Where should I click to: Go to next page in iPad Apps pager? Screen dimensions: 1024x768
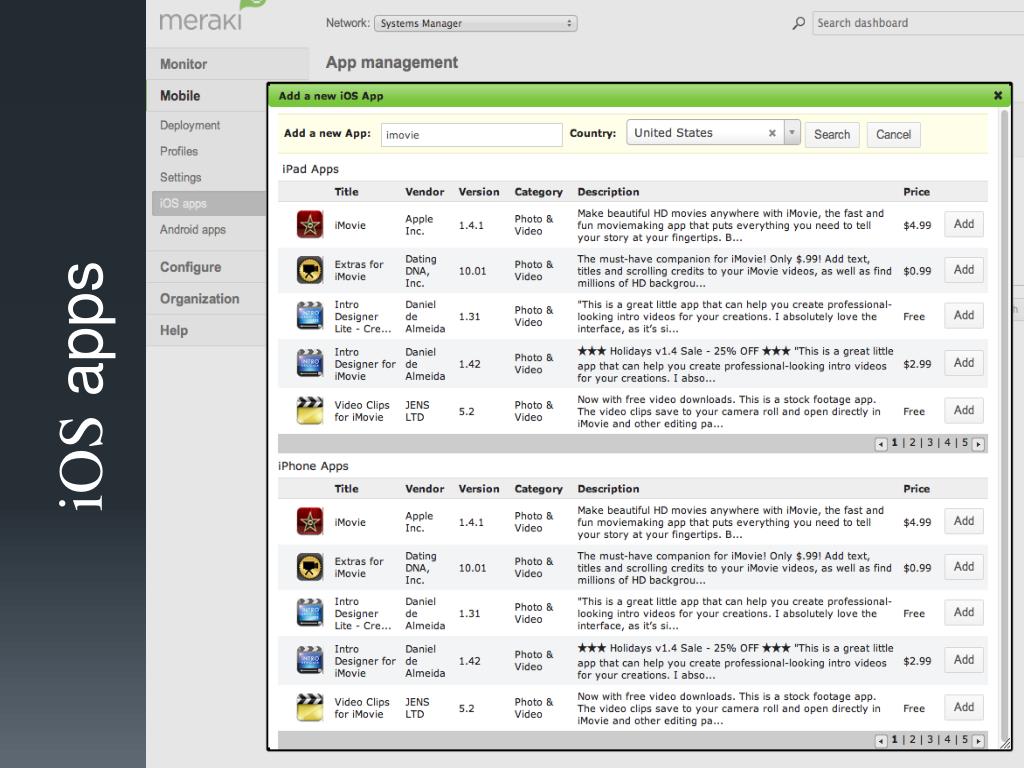click(978, 444)
